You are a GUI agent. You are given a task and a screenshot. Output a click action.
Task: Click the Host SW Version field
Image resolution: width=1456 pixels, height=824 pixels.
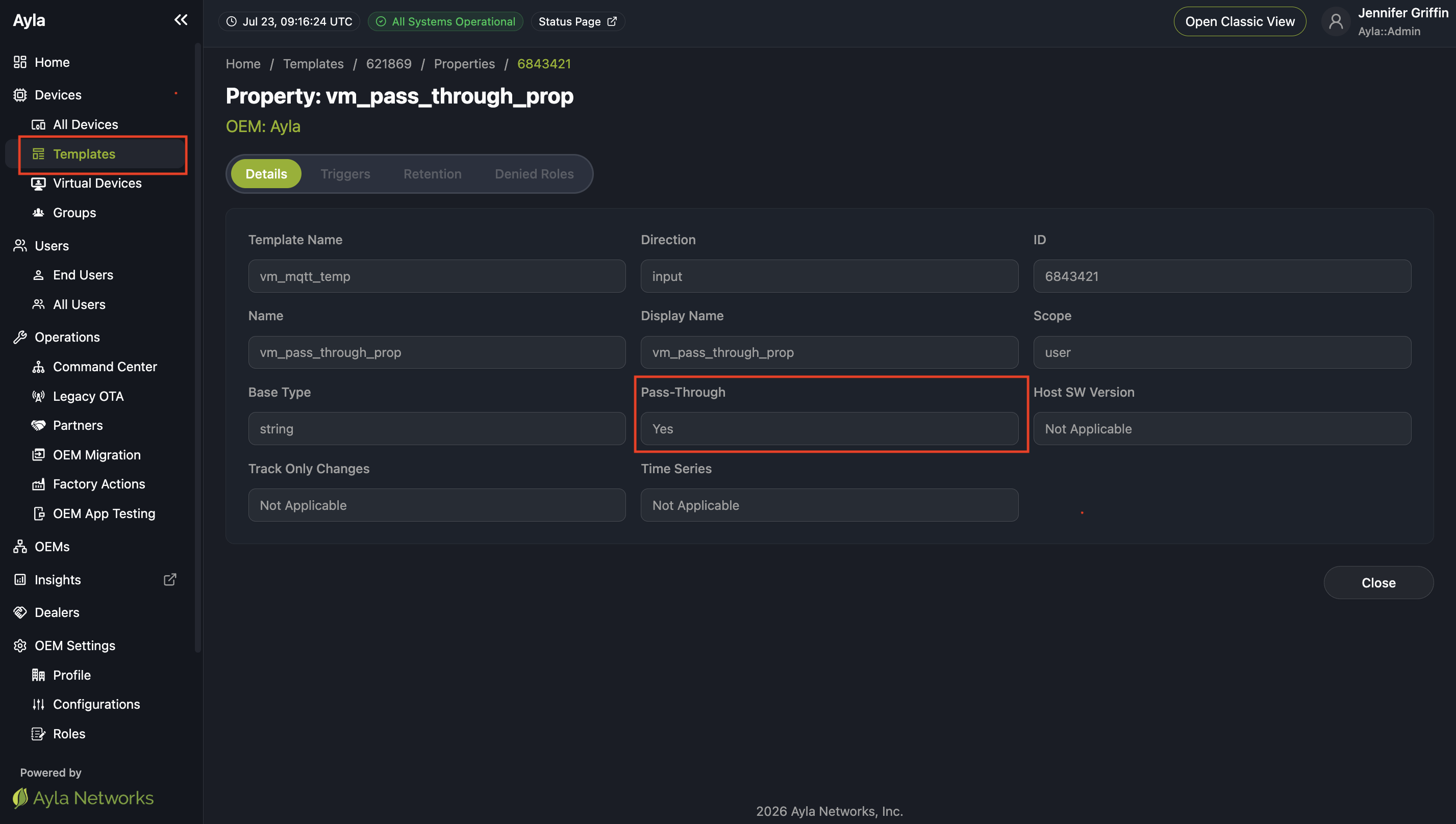[1222, 429]
